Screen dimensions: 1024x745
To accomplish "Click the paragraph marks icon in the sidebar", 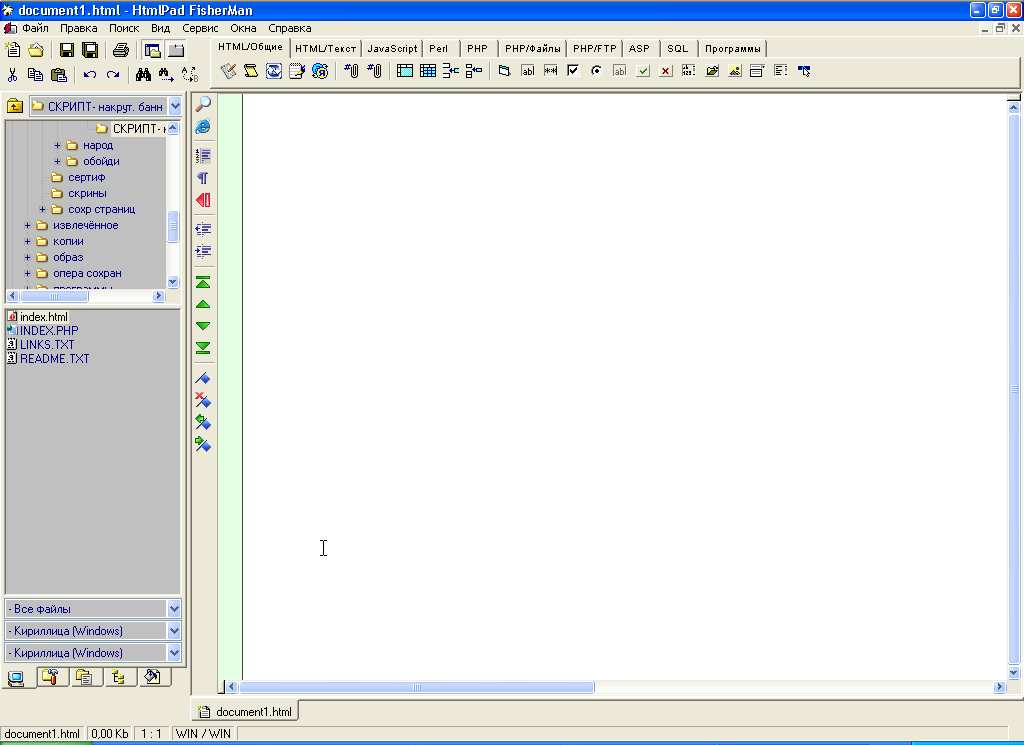I will coord(203,178).
